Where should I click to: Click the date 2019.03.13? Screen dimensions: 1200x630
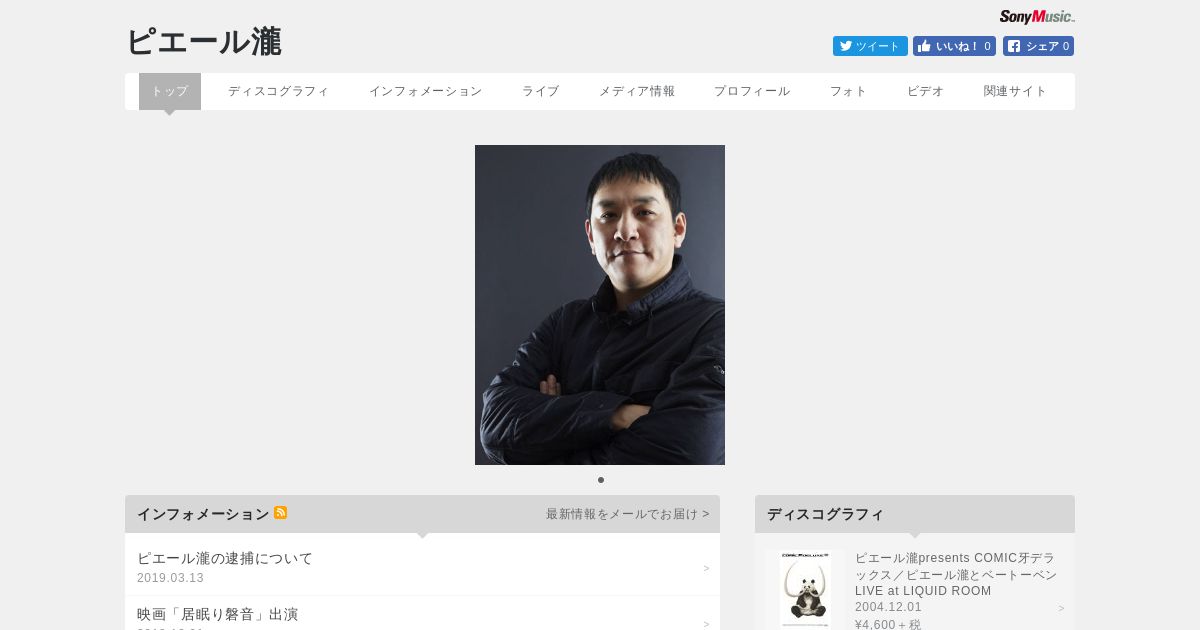click(170, 578)
